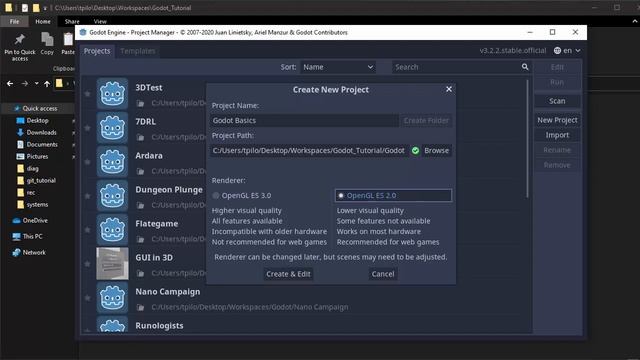Switch to the Projects tab
Image resolution: width=640 pixels, height=360 pixels.
click(x=97, y=51)
